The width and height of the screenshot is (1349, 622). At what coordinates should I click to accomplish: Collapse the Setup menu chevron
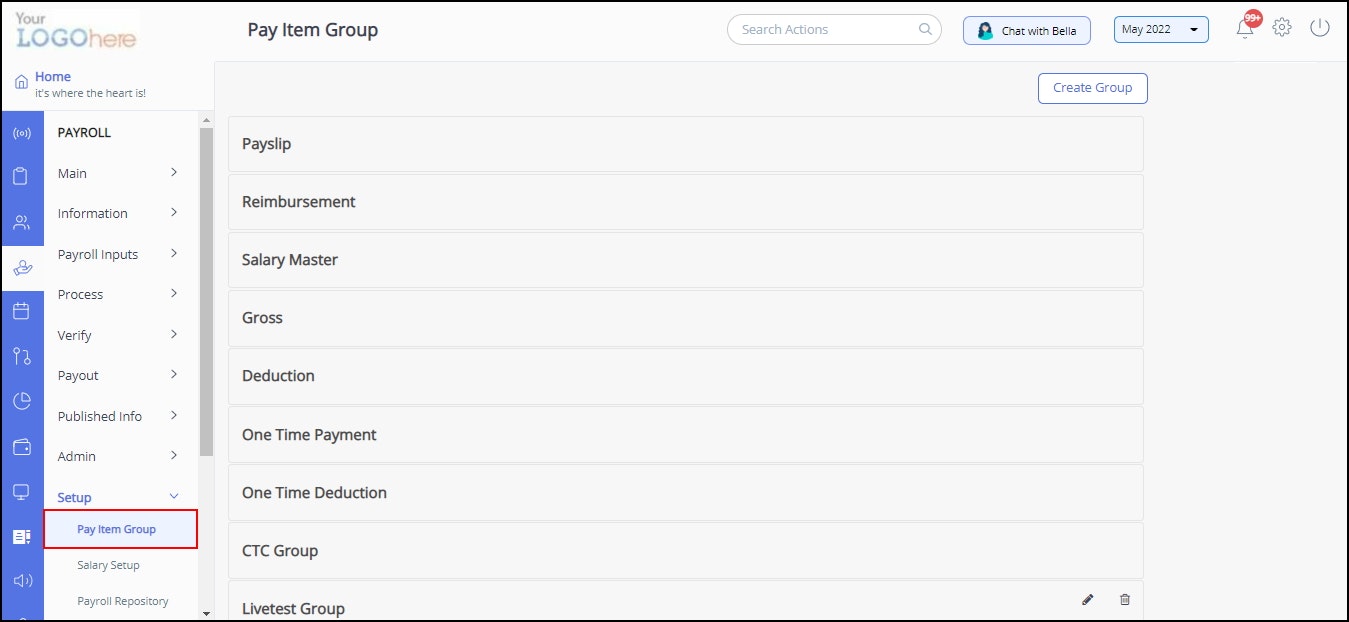[x=174, y=496]
